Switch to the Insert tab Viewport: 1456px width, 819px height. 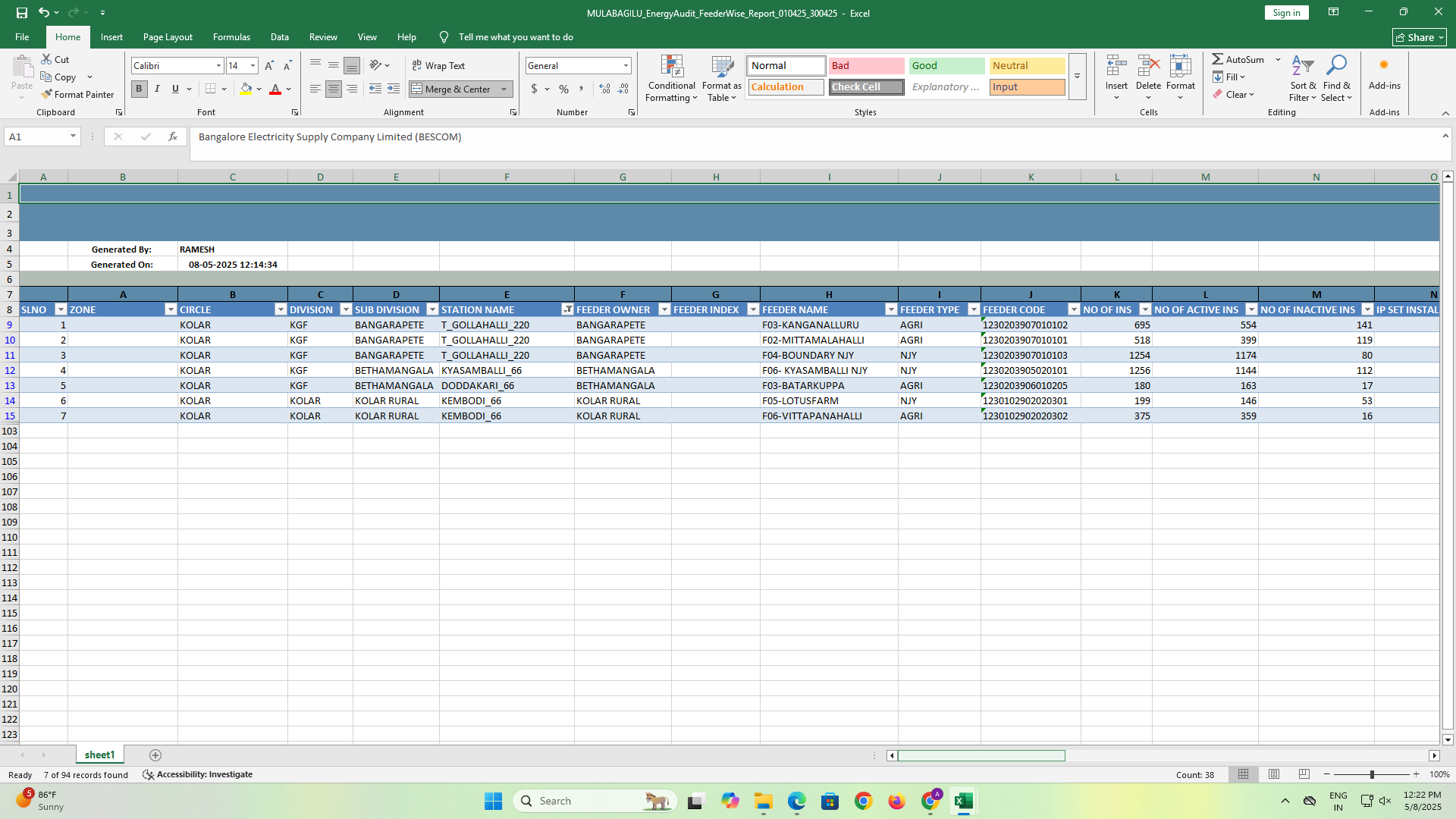coord(111,37)
